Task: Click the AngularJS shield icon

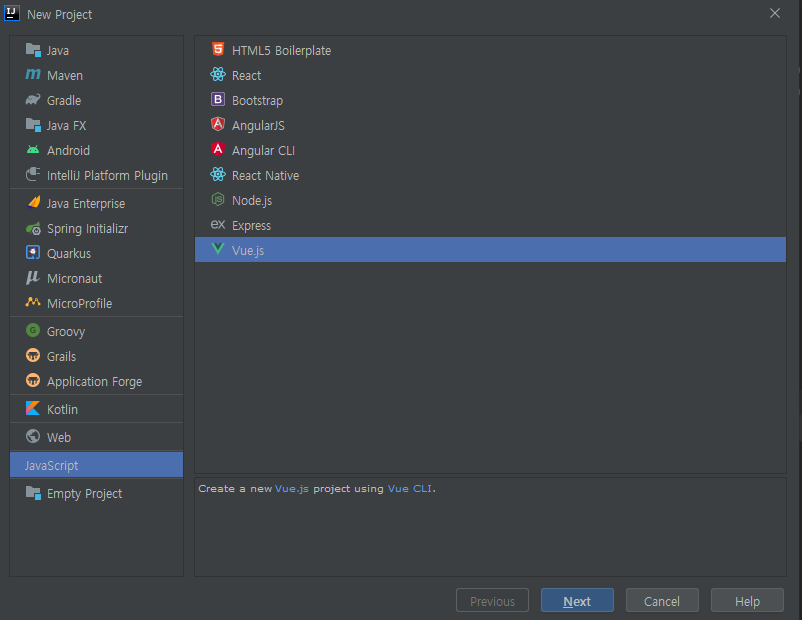Action: [x=218, y=124]
